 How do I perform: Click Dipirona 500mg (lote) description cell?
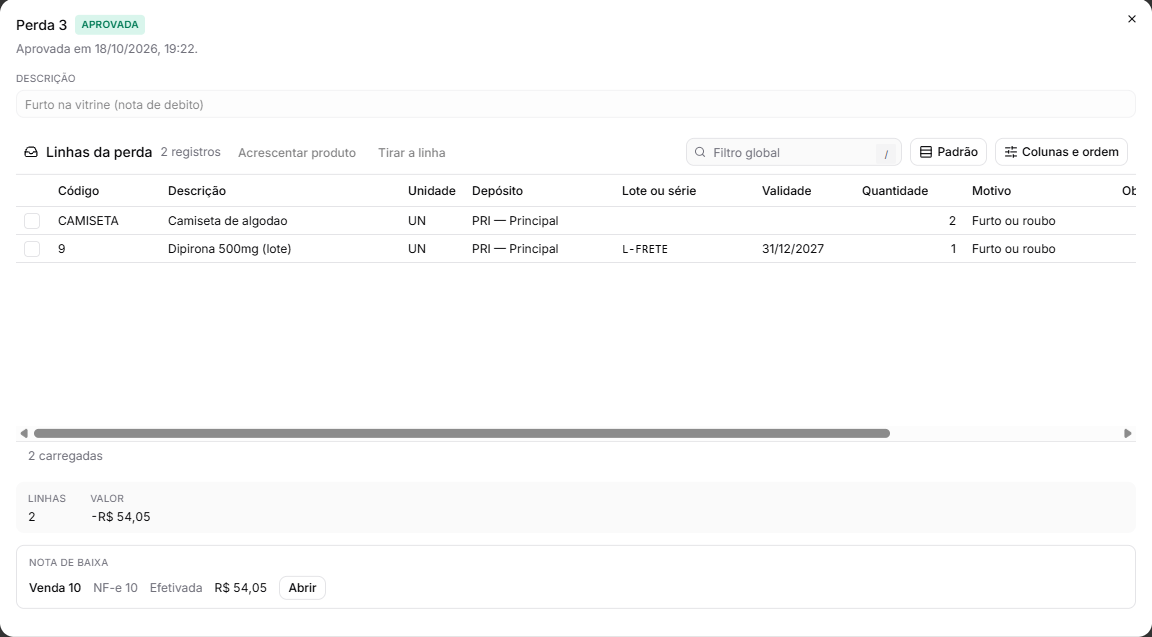(x=230, y=249)
